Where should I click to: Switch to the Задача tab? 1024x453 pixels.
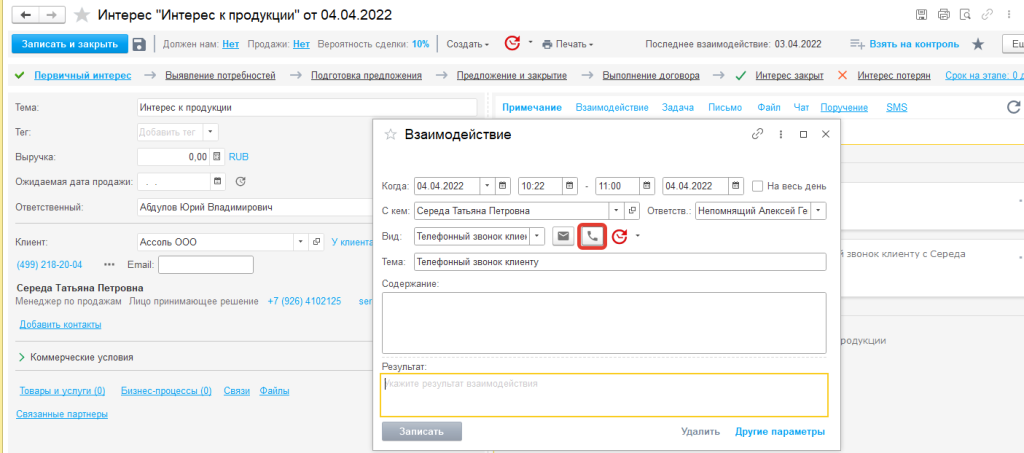pyautogui.click(x=678, y=107)
